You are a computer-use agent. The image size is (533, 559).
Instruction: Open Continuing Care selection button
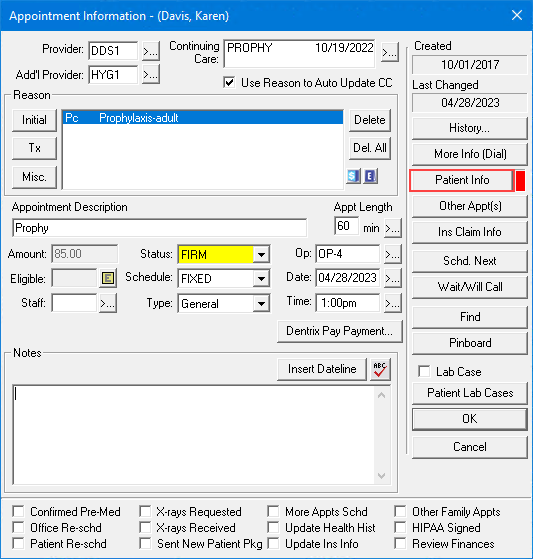(389, 52)
